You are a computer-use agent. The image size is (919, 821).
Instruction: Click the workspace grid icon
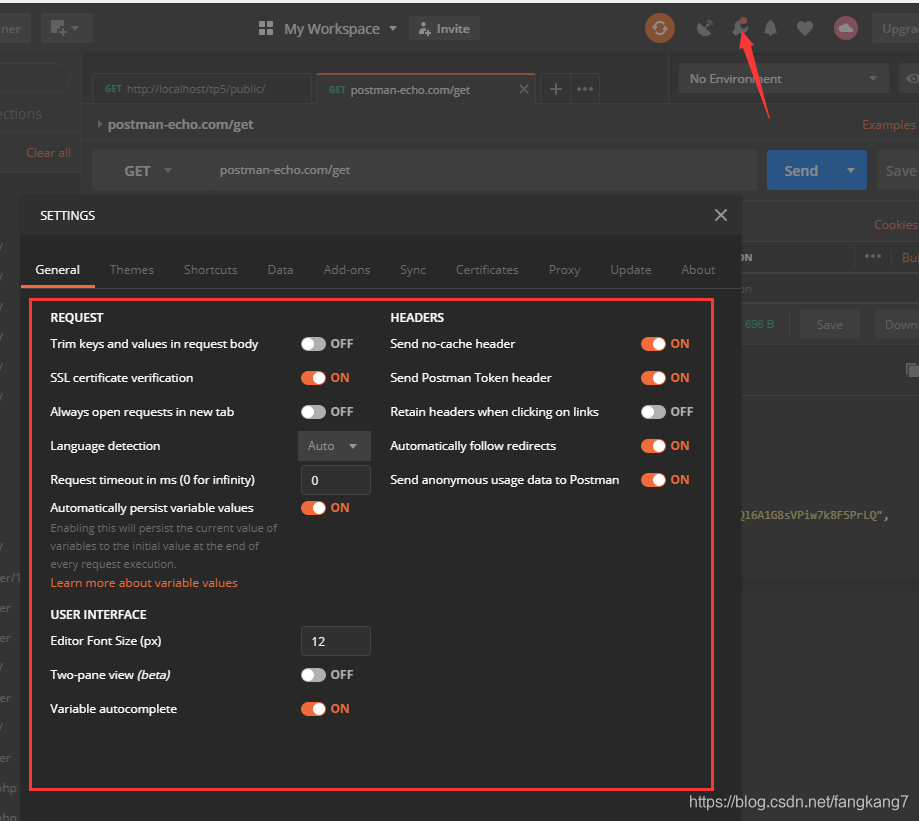coord(266,28)
